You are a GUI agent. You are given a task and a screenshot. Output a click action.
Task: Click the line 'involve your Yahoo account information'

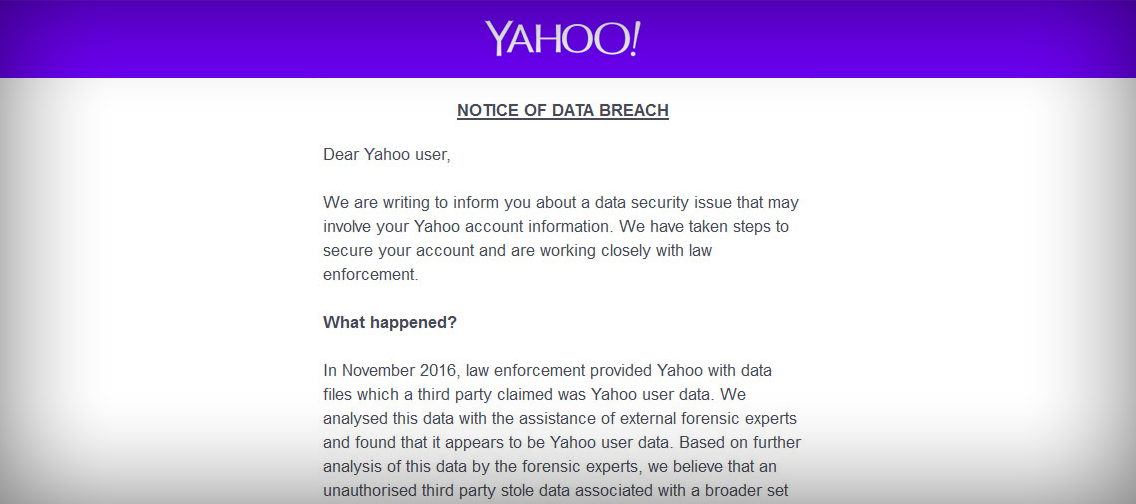tap(556, 227)
